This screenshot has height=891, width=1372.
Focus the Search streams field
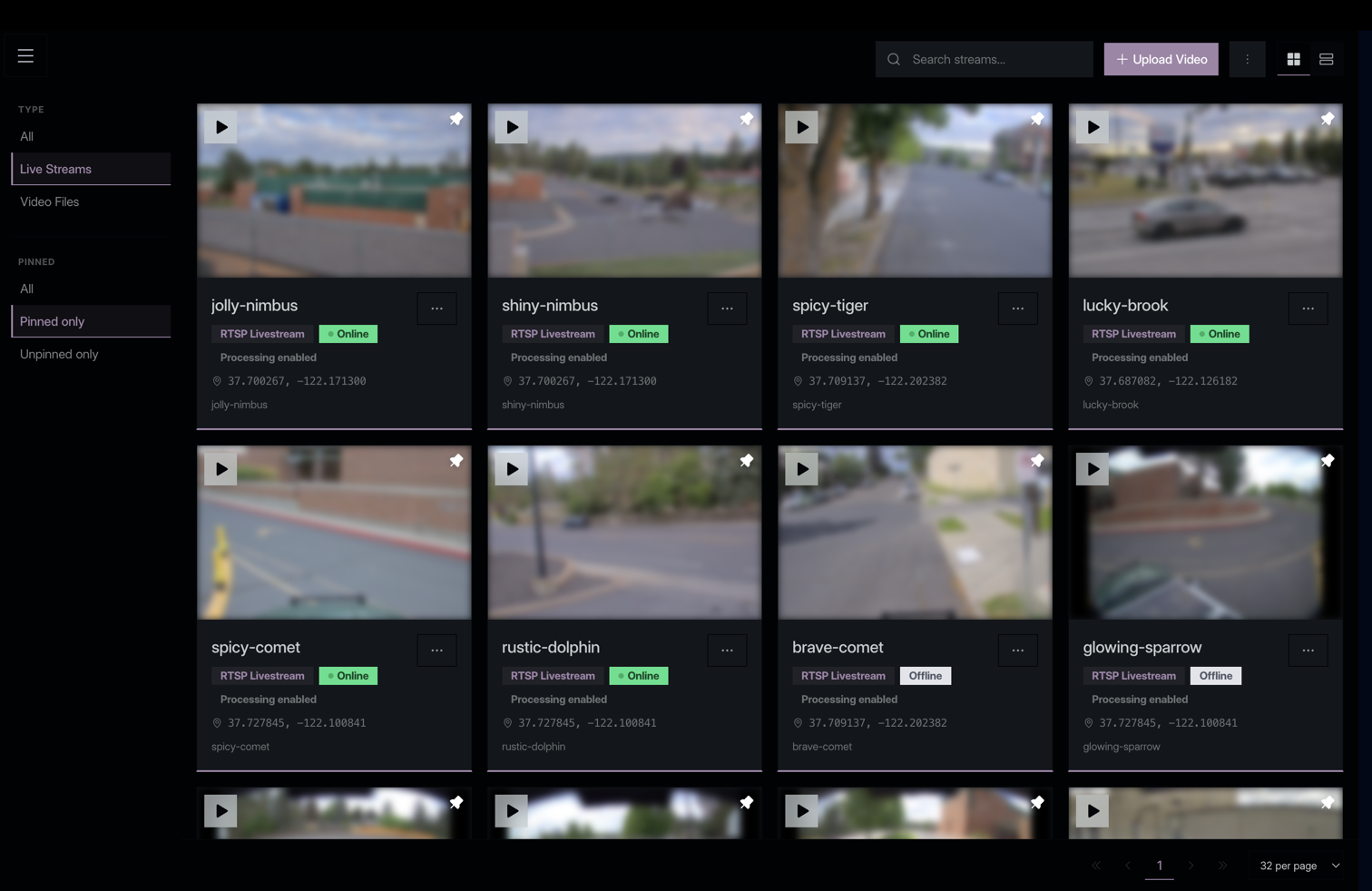984,59
